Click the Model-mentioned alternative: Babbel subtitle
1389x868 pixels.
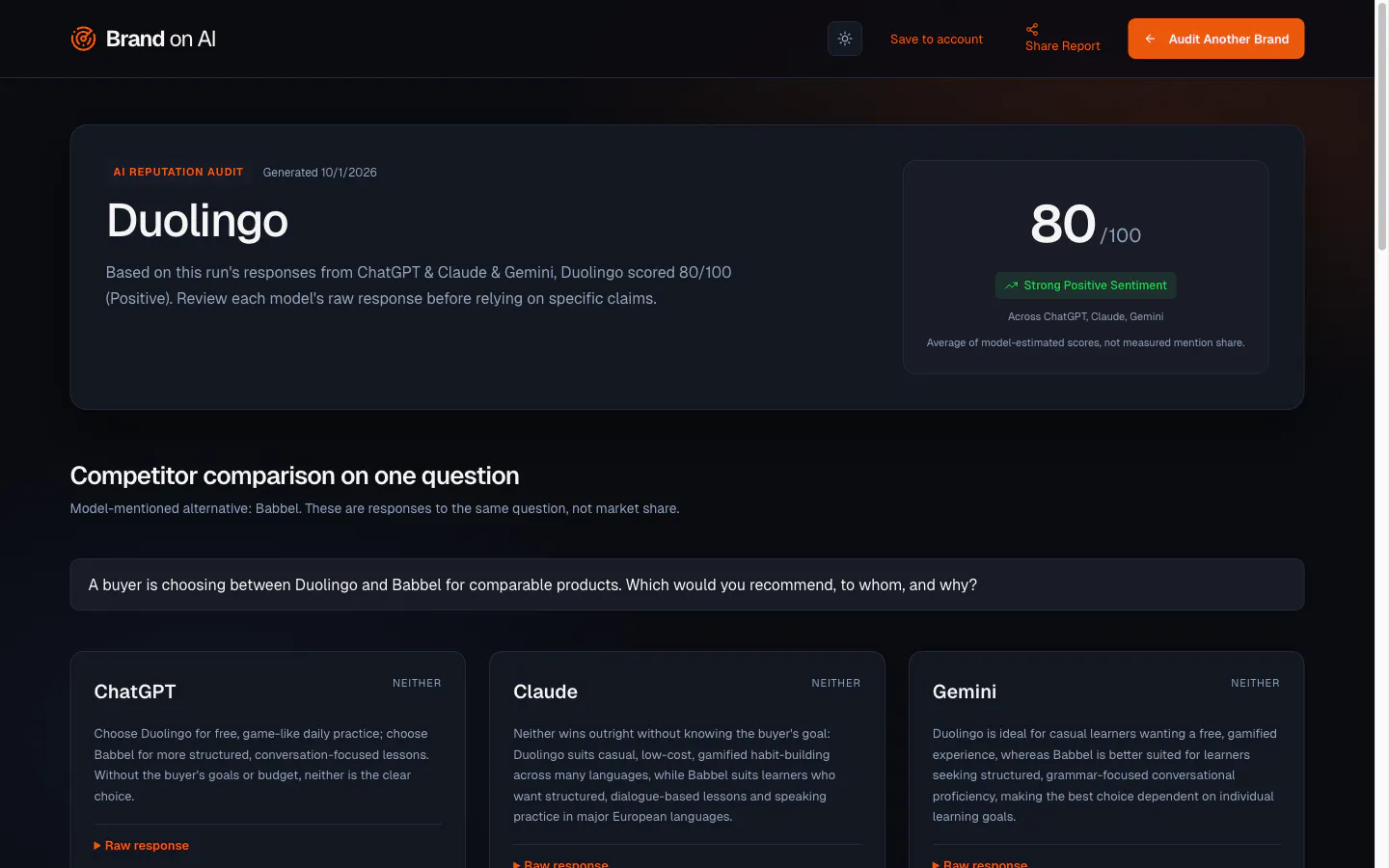[374, 508]
